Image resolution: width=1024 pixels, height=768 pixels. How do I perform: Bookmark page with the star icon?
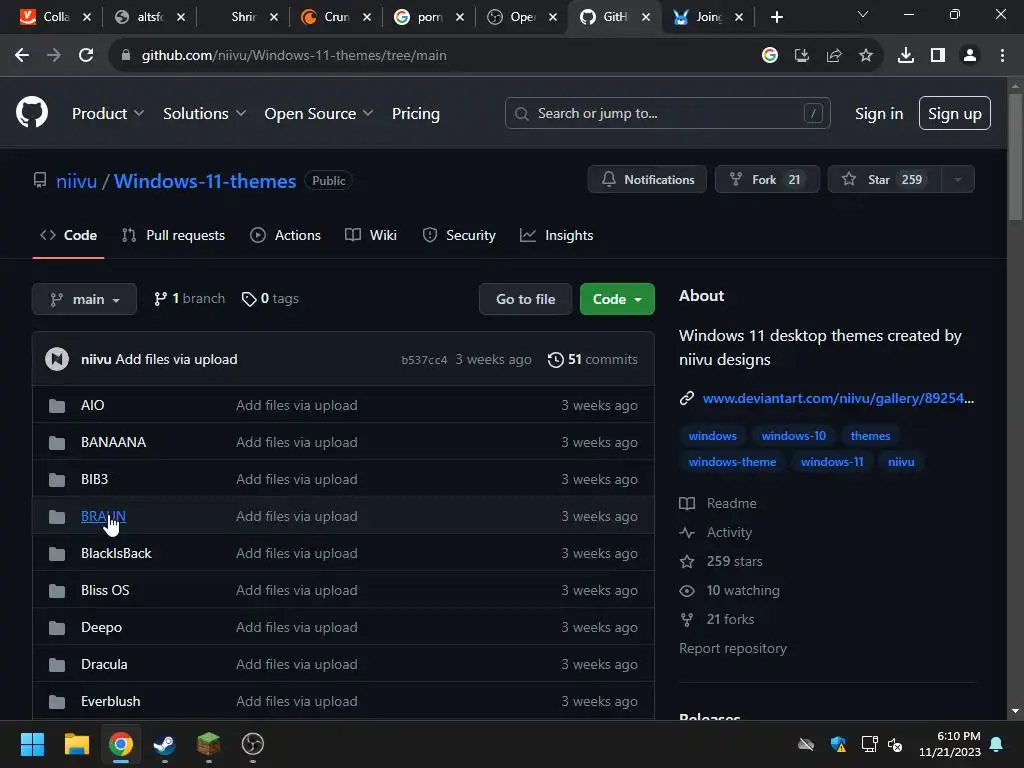pyautogui.click(x=865, y=56)
